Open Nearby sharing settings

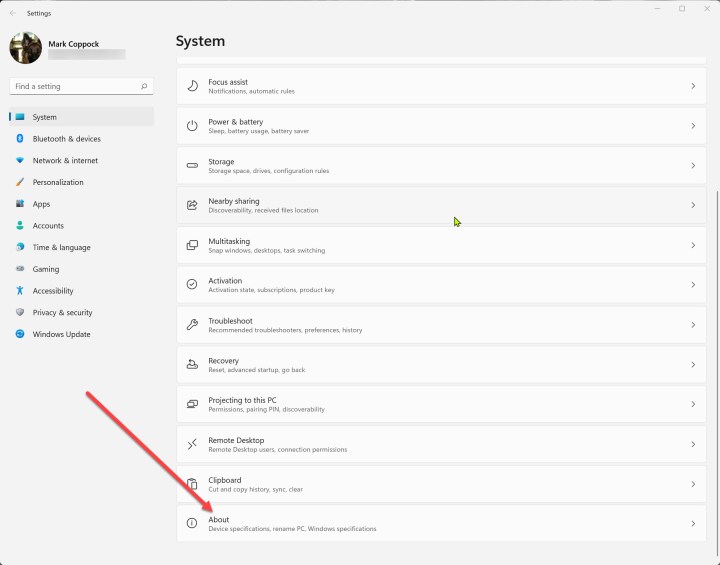(x=440, y=205)
